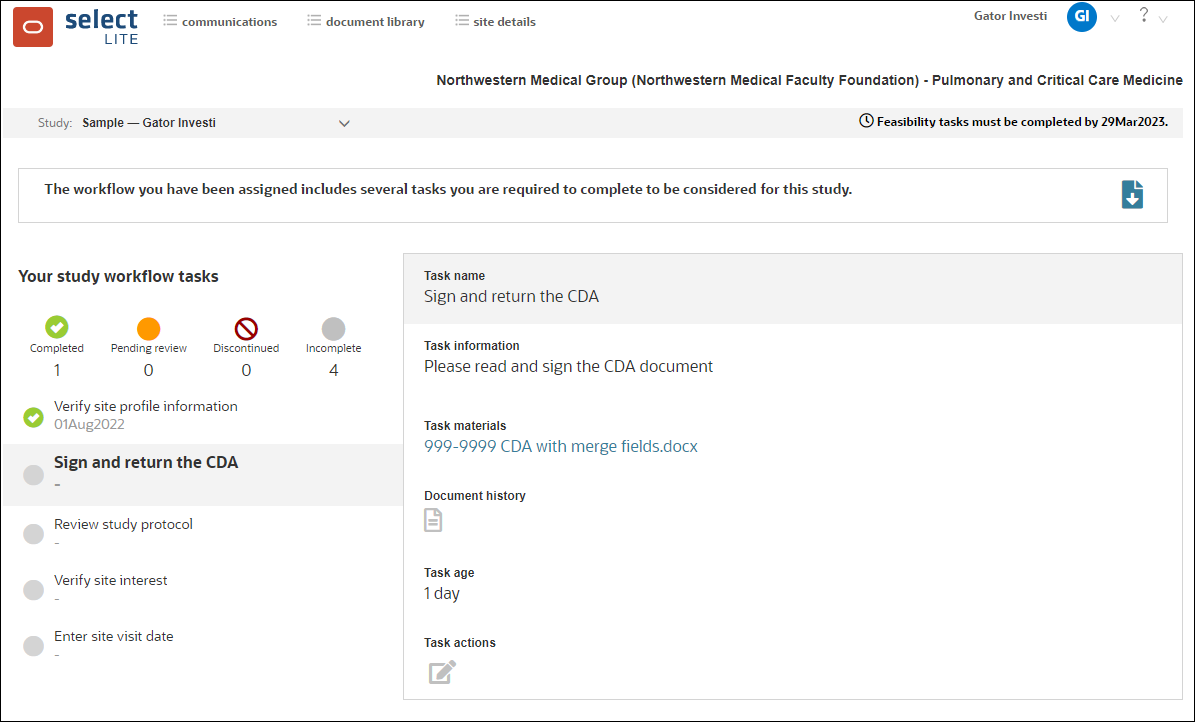
Task: Click the sign task action icon
Action: [x=440, y=672]
